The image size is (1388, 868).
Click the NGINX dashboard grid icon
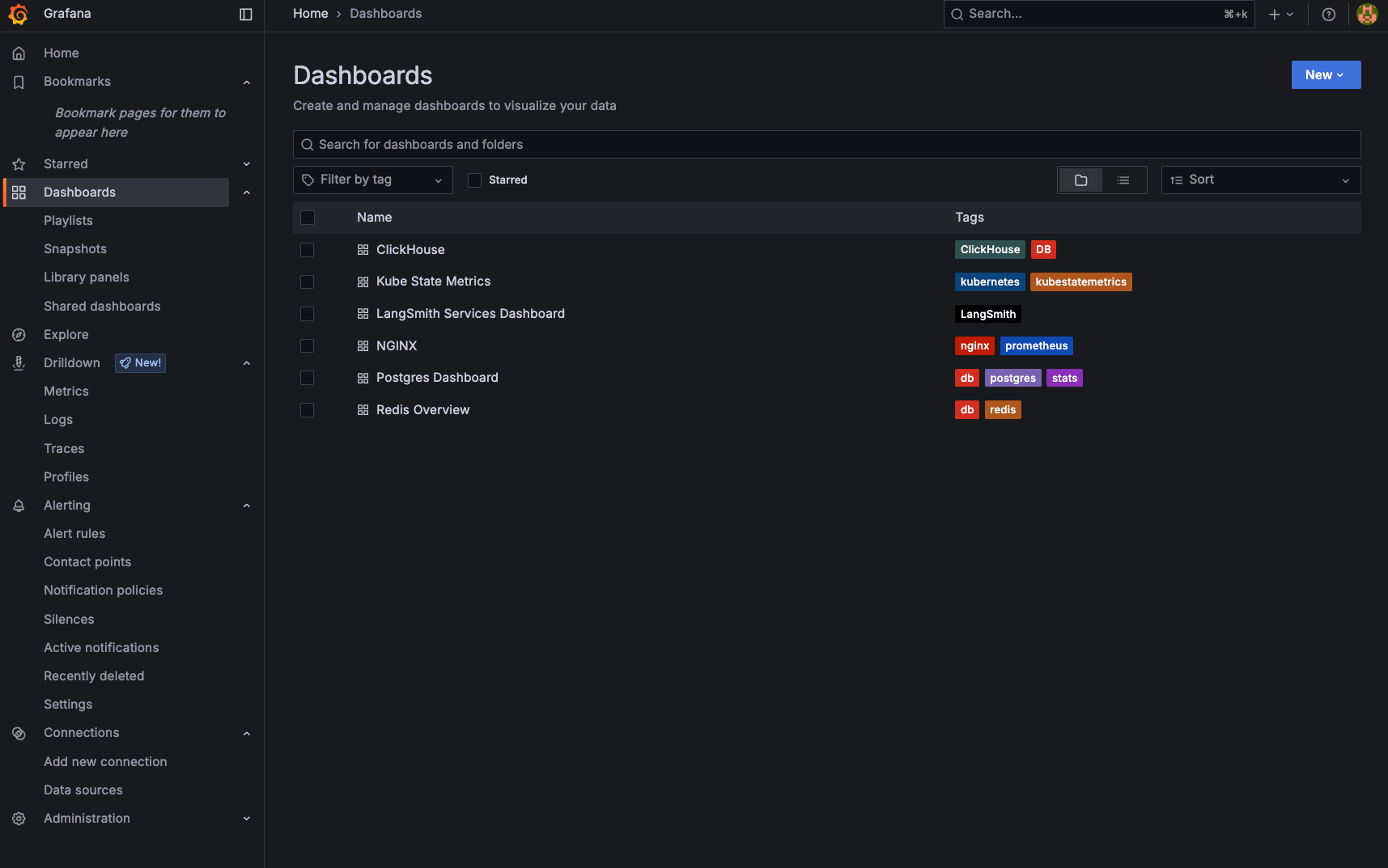click(363, 346)
